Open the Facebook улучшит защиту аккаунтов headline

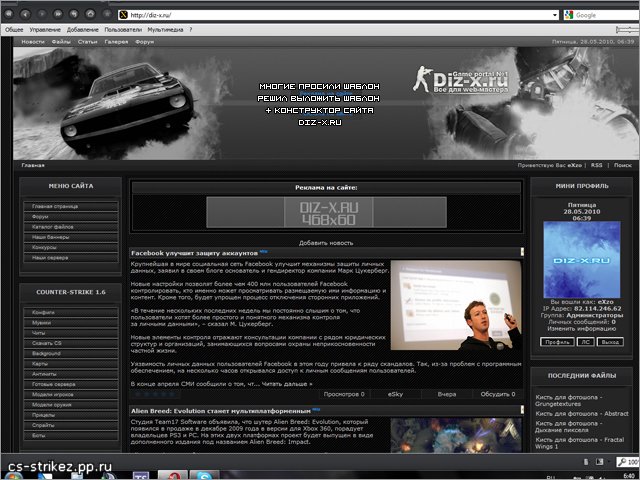194,253
